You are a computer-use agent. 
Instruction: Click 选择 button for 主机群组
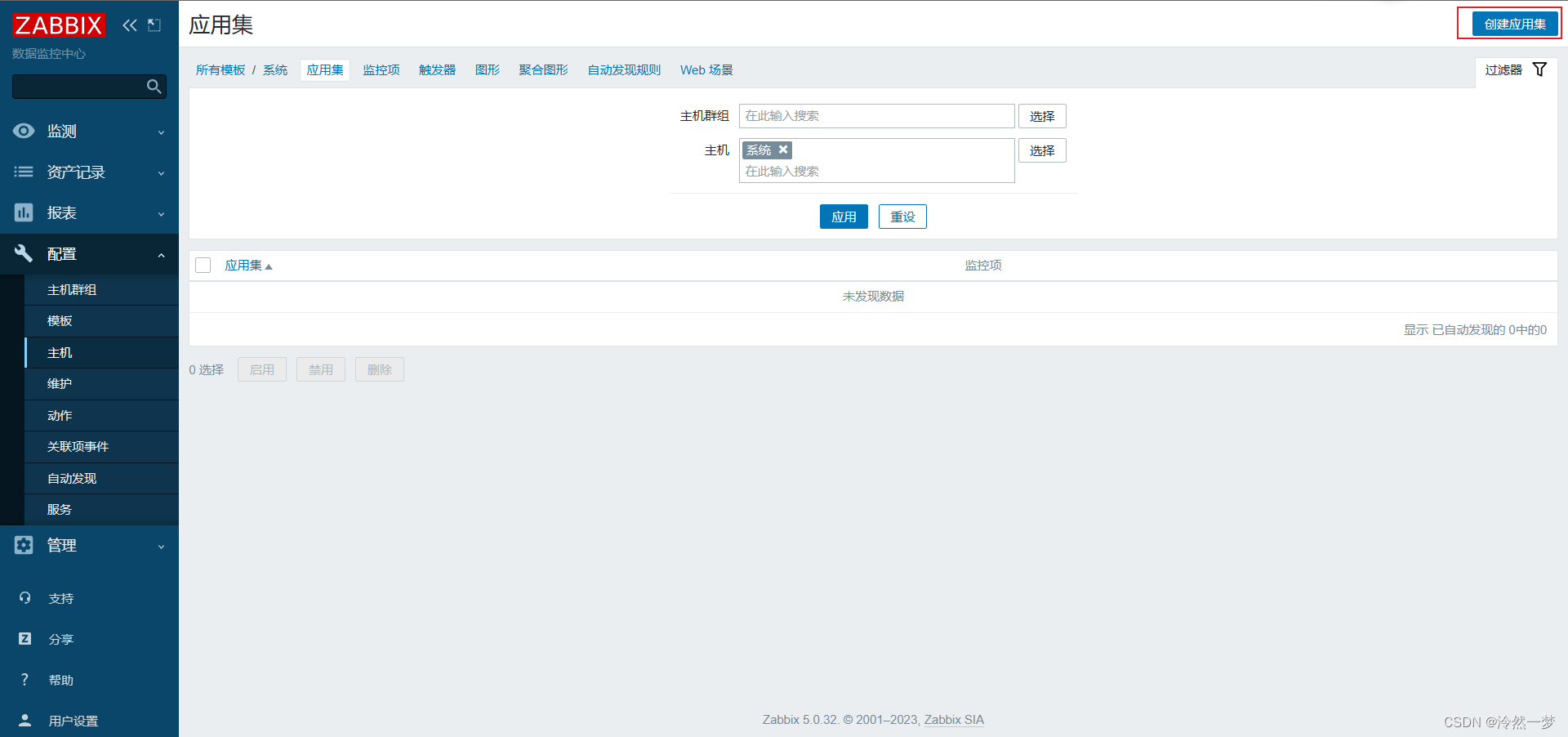1042,116
